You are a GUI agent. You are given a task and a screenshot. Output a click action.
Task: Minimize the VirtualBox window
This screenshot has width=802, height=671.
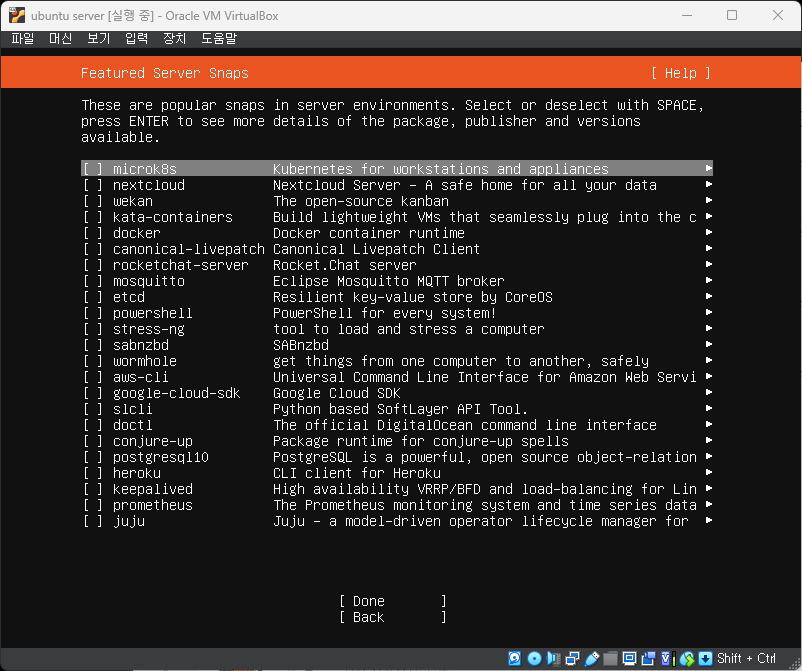(x=687, y=15)
